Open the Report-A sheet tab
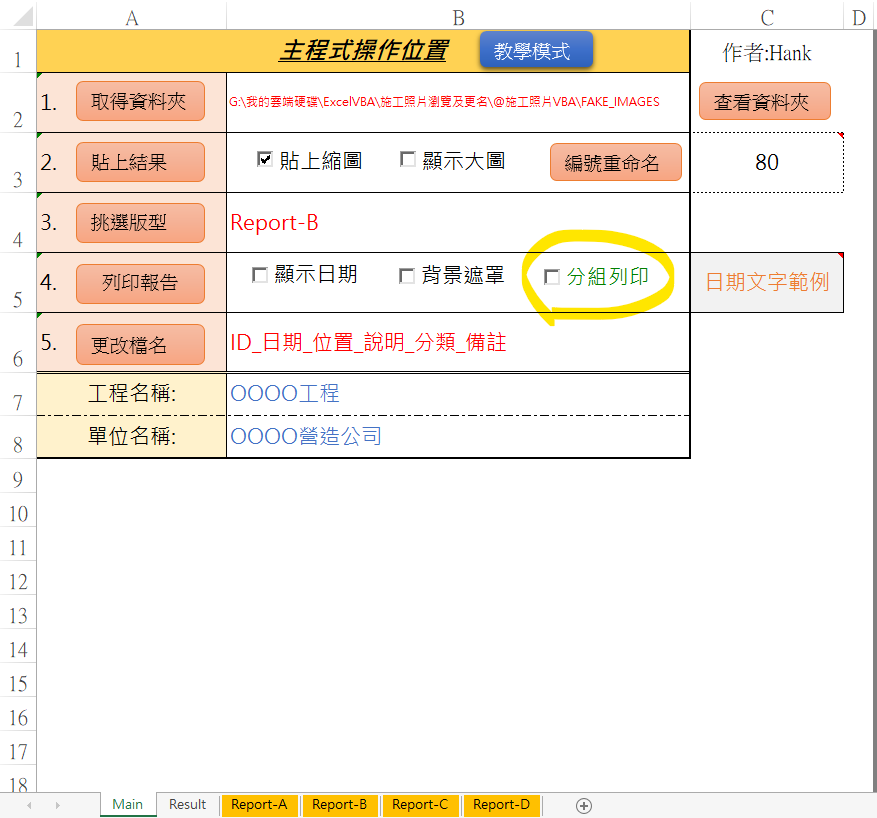877x818 pixels. [259, 804]
